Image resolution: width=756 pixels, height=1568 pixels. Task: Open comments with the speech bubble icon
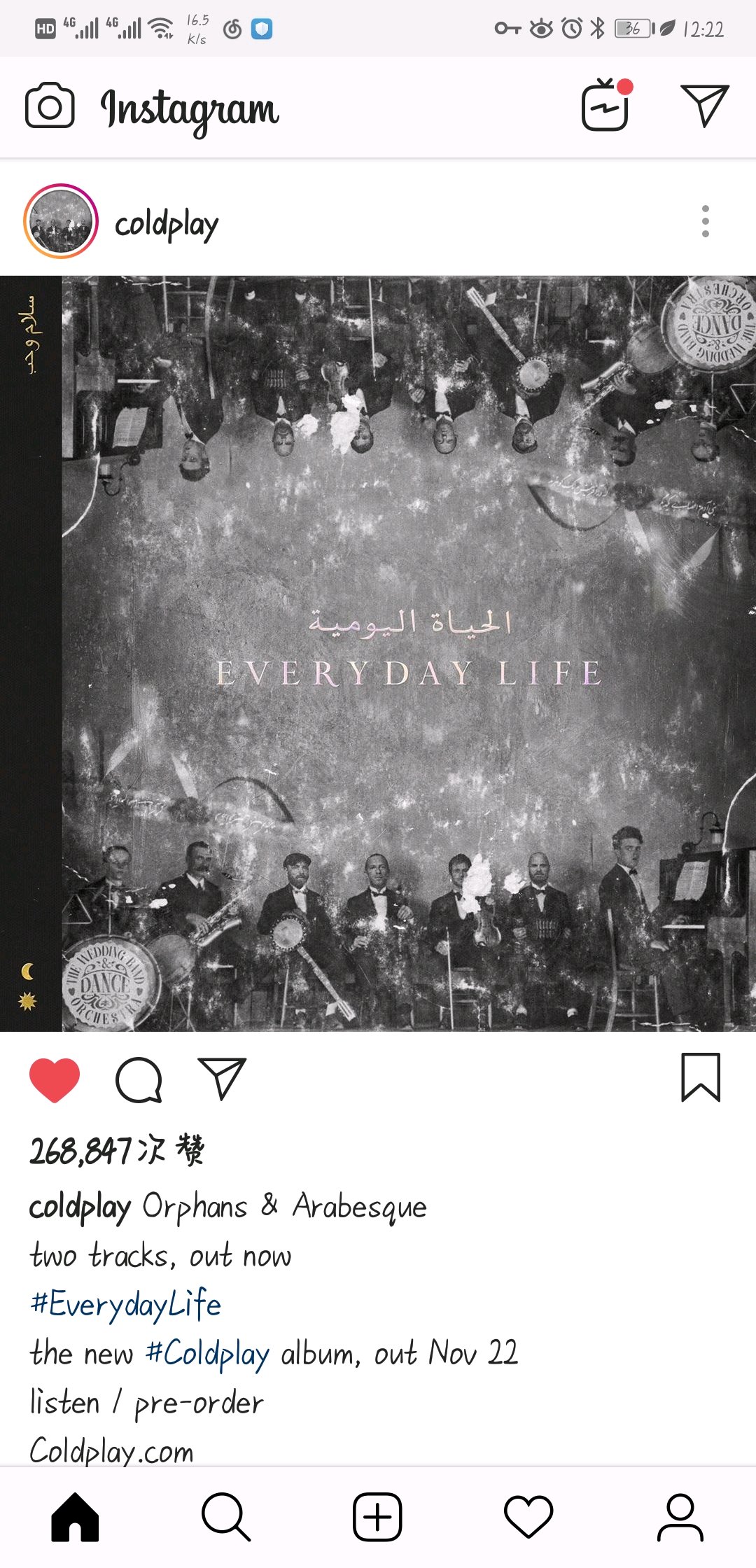click(x=139, y=1079)
